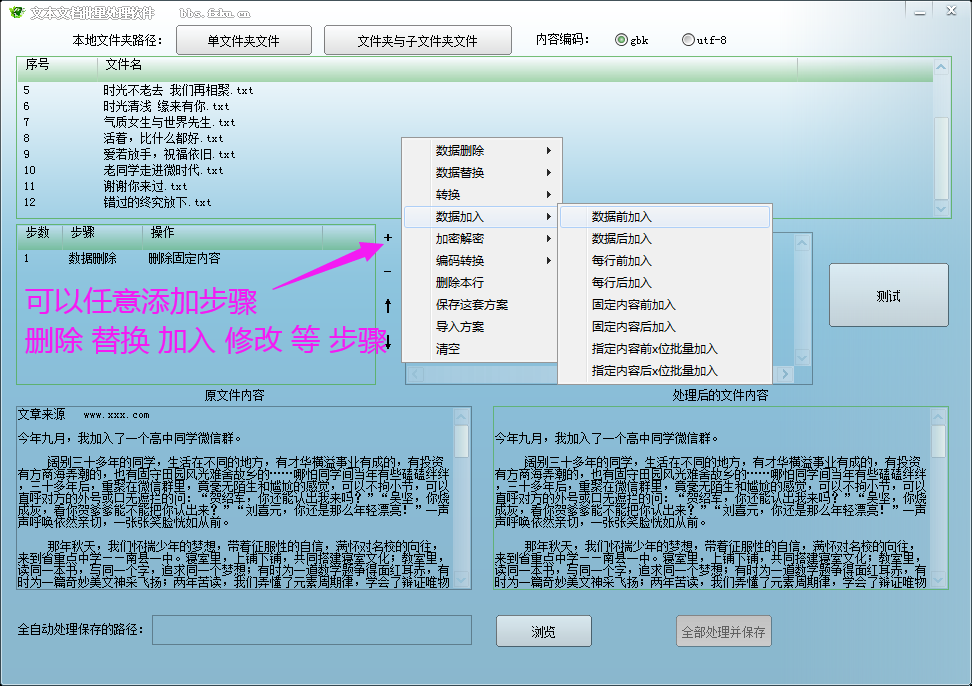This screenshot has height=686, width=972.
Task: Choose 指定内容前x位批量加入
Action: [x=665, y=349]
